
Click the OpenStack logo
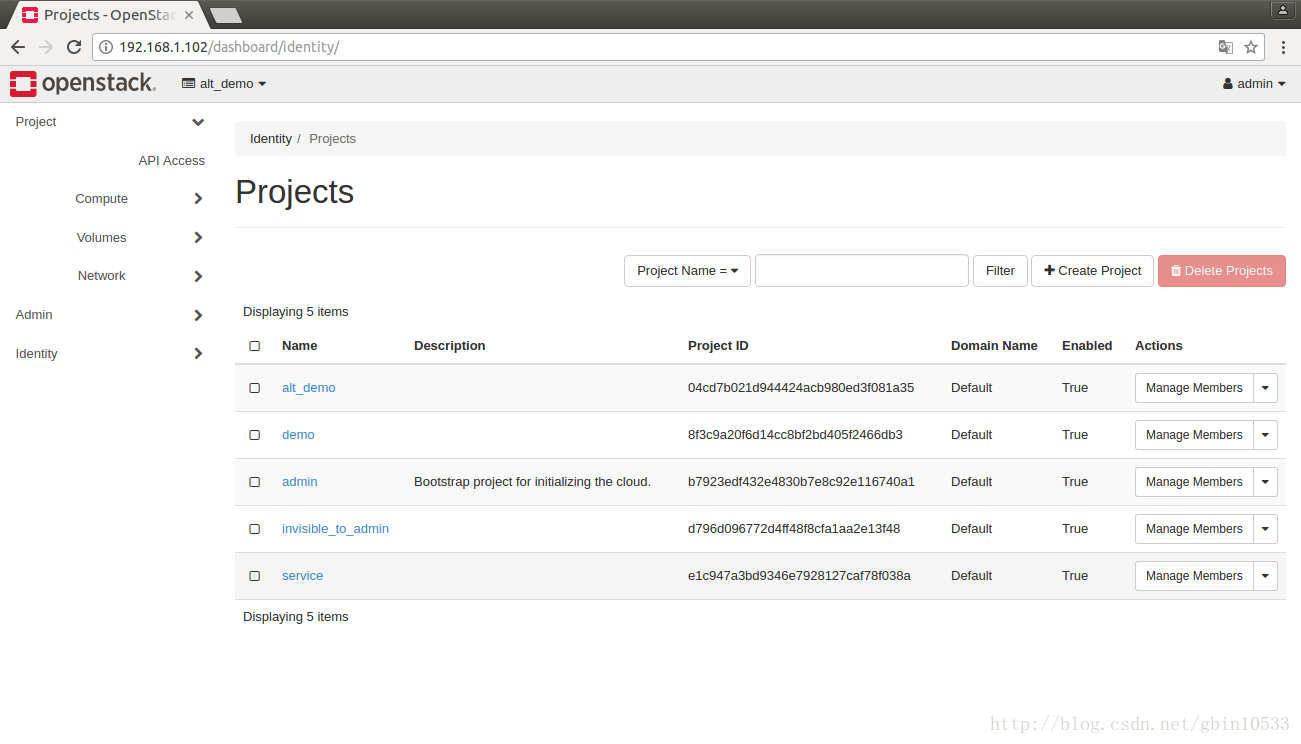pyautogui.click(x=83, y=84)
